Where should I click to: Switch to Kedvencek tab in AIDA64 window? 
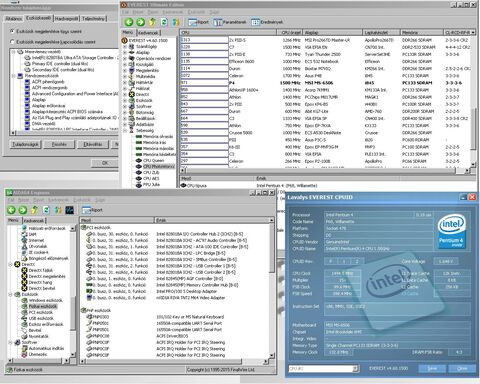point(34,221)
